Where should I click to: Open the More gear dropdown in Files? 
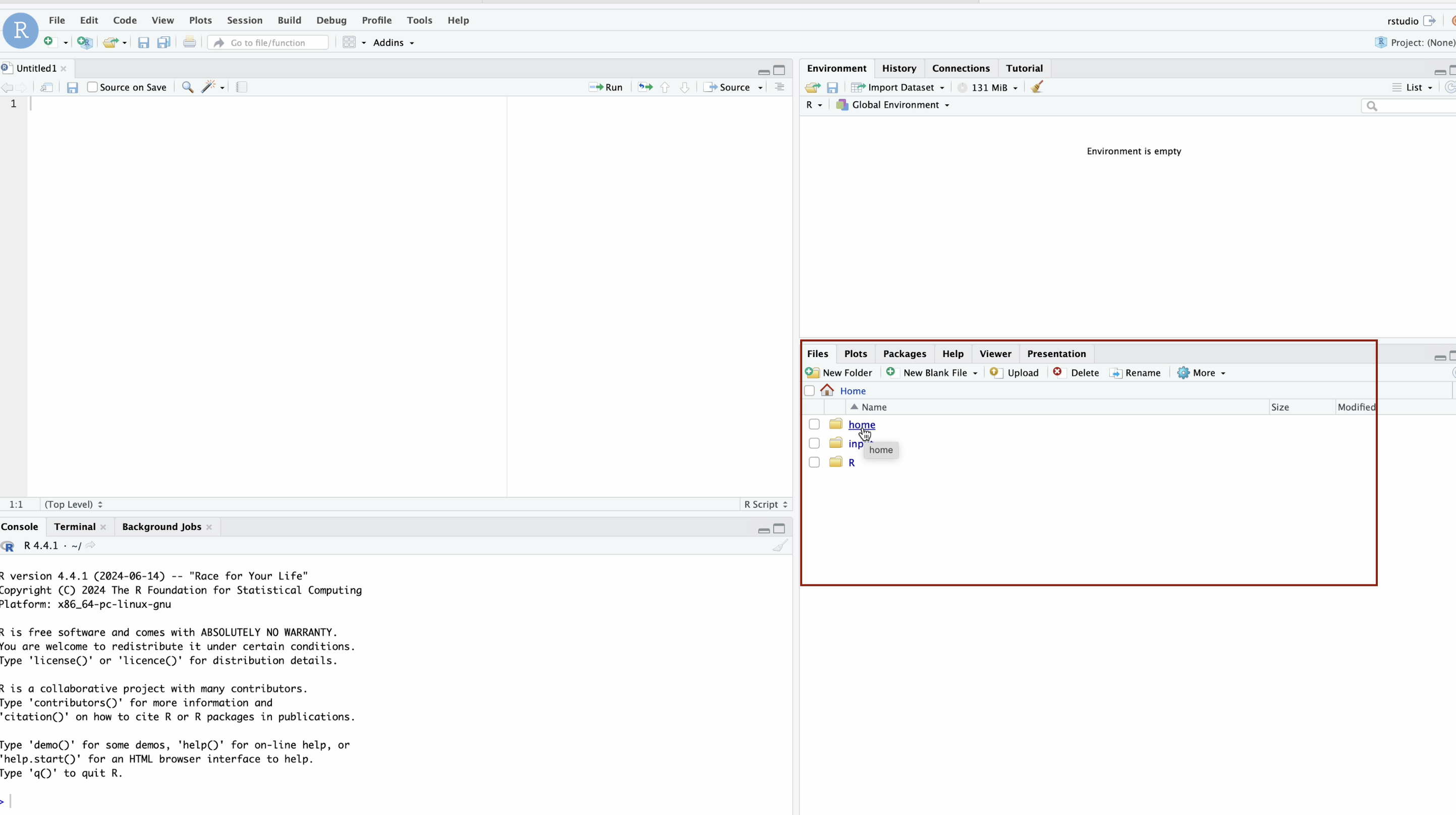coord(1202,373)
